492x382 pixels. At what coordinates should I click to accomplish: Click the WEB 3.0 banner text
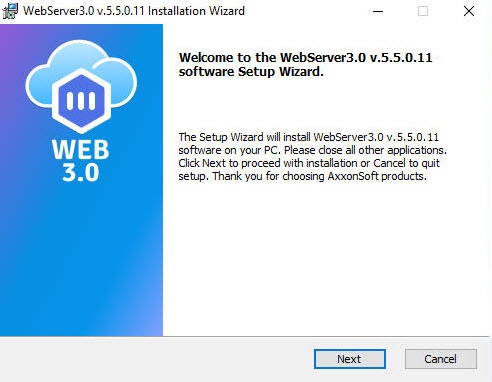point(80,160)
